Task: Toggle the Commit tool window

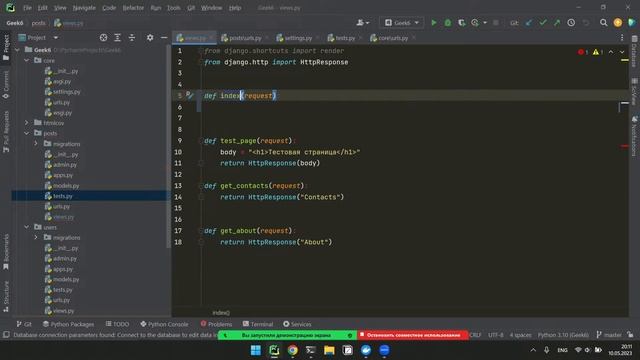Action: pyautogui.click(x=6, y=84)
